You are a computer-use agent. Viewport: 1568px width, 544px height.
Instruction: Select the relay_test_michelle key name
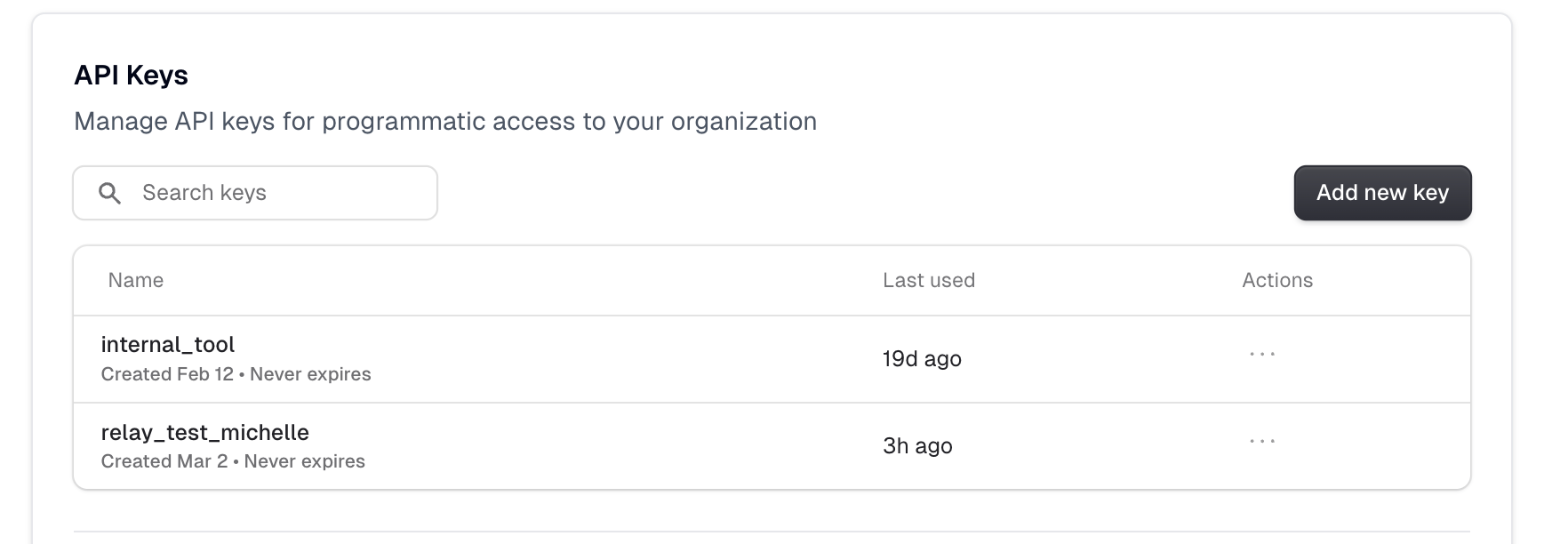205,433
